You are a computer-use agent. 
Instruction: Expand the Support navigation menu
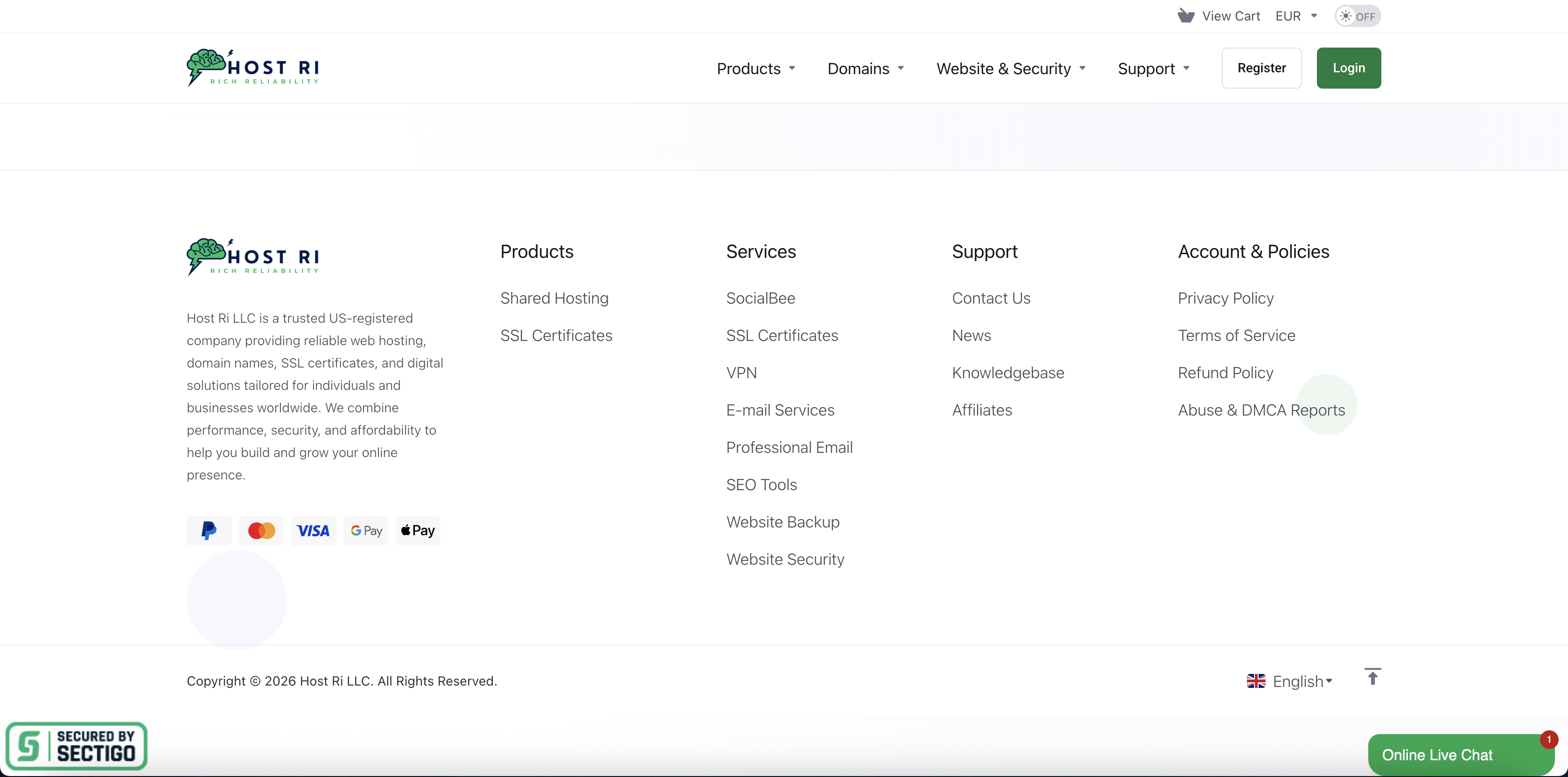(1153, 69)
